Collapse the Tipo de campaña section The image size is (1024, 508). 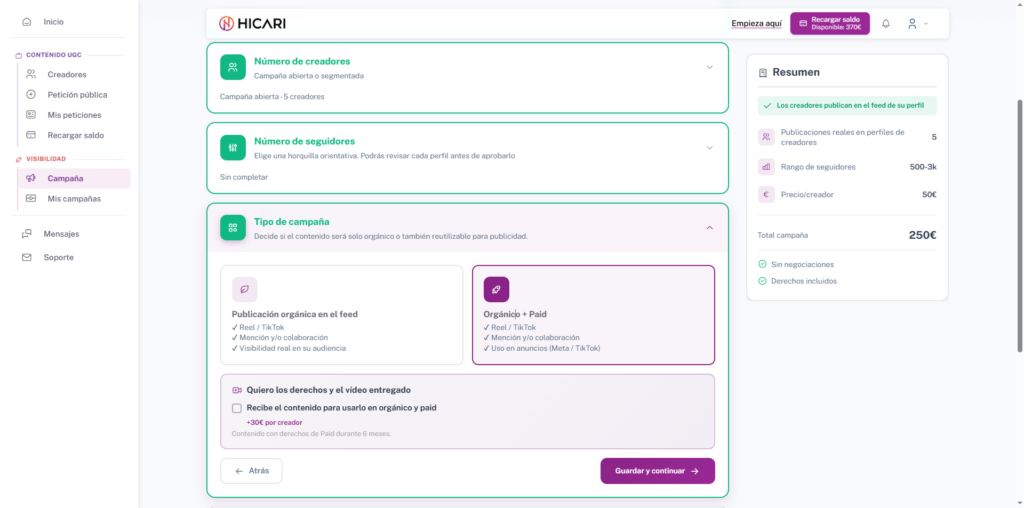pos(709,227)
